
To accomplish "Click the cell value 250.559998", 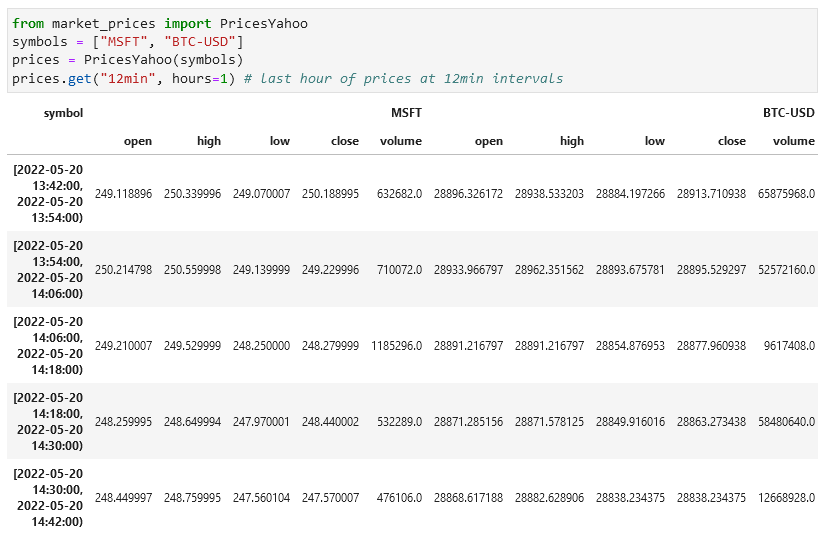I will coord(193,270).
